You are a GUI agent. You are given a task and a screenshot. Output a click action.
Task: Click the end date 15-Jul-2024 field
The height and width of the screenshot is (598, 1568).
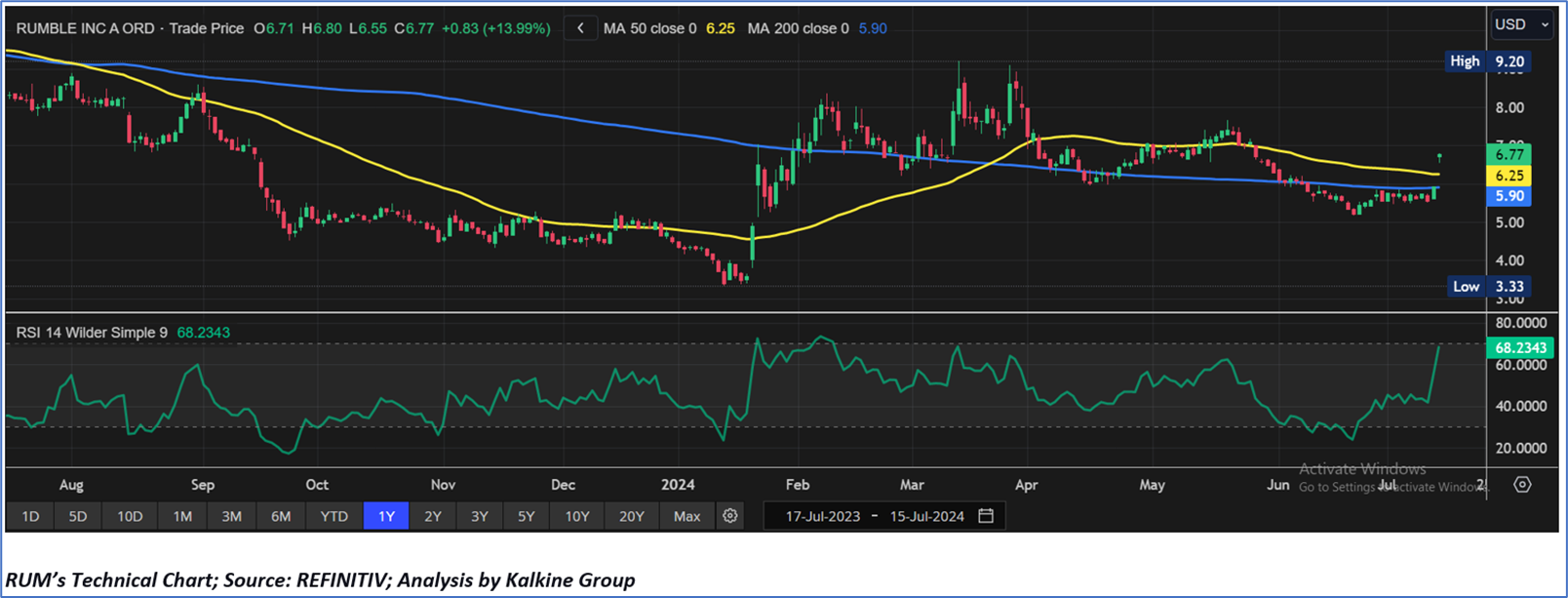[926, 516]
